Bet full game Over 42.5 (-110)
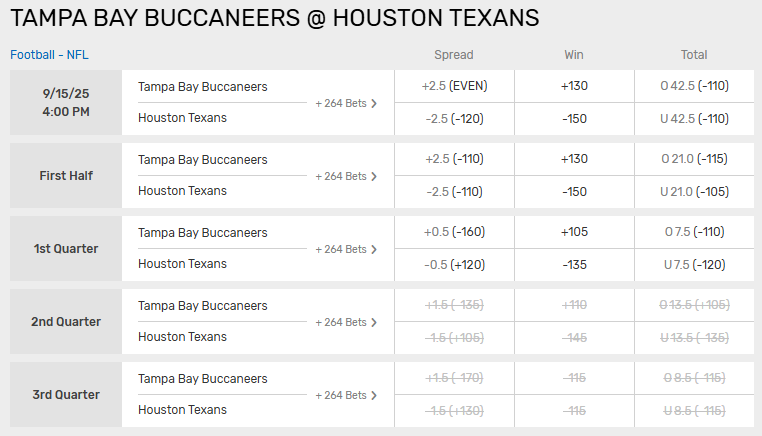The height and width of the screenshot is (436, 762). [x=694, y=86]
